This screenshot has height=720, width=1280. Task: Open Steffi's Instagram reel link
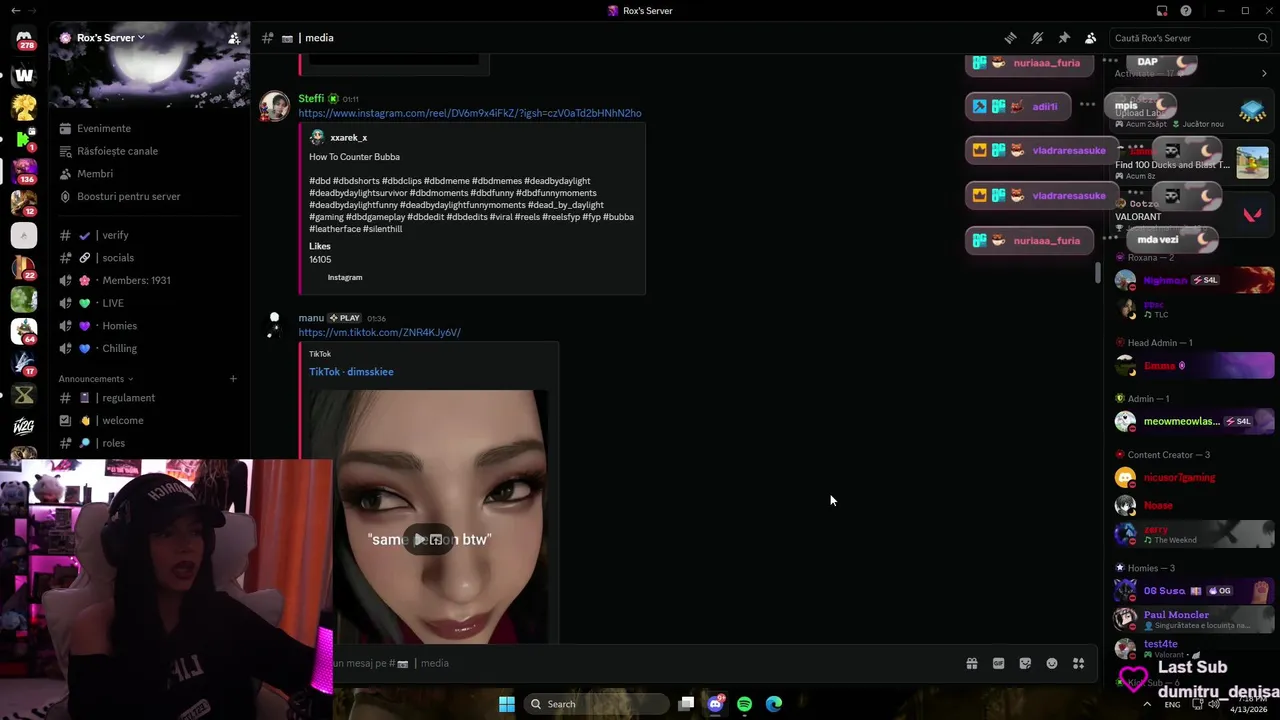(x=470, y=113)
